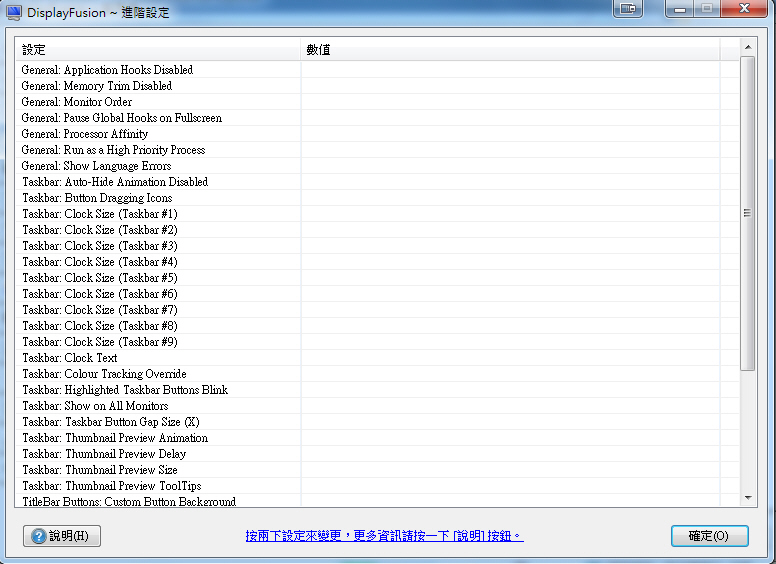Viewport: 776px width, 564px height.
Task: Click the vertical scrollbar thumb
Action: (x=747, y=213)
